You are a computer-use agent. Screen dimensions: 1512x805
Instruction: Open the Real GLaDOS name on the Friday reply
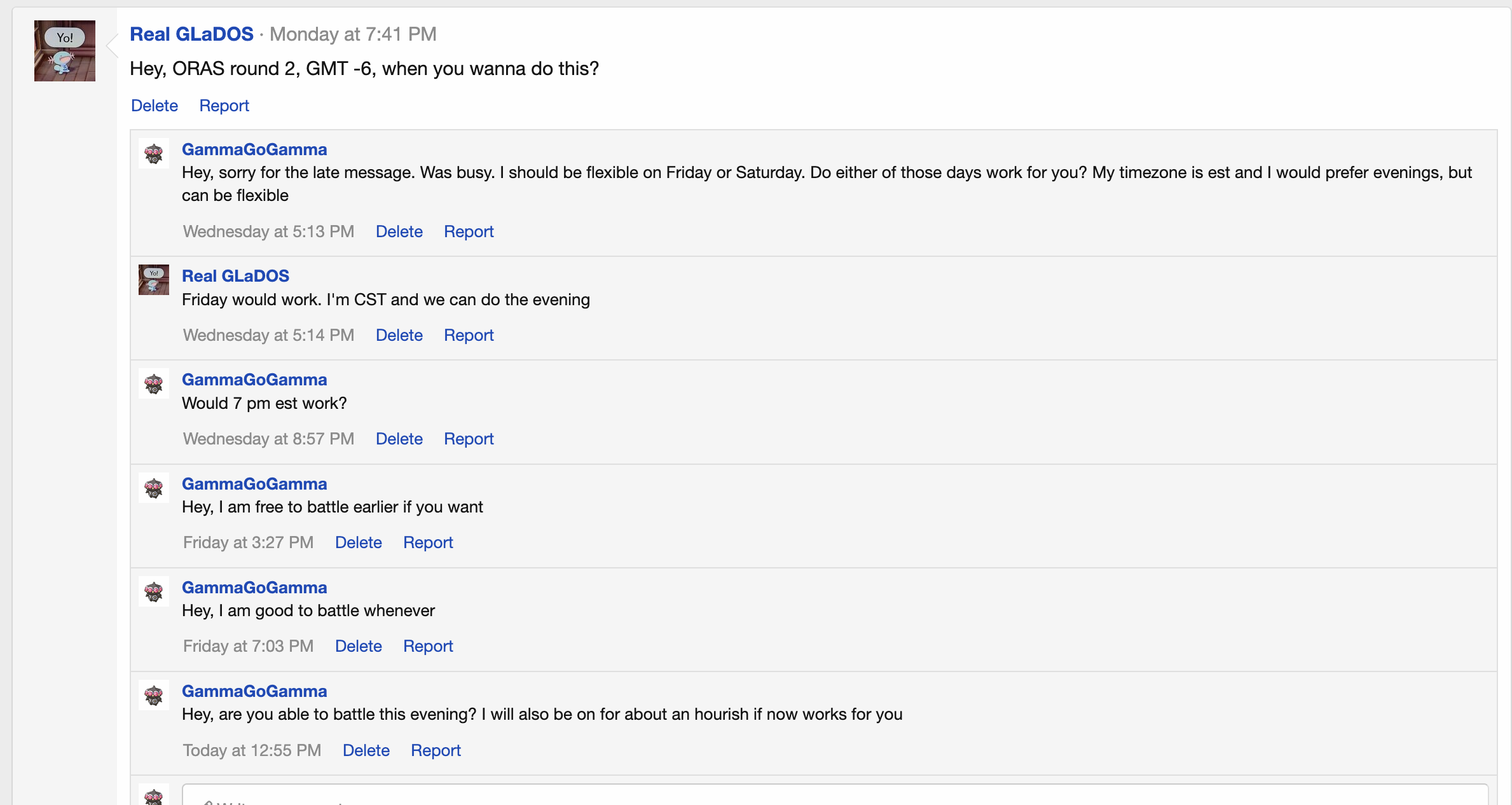(235, 276)
